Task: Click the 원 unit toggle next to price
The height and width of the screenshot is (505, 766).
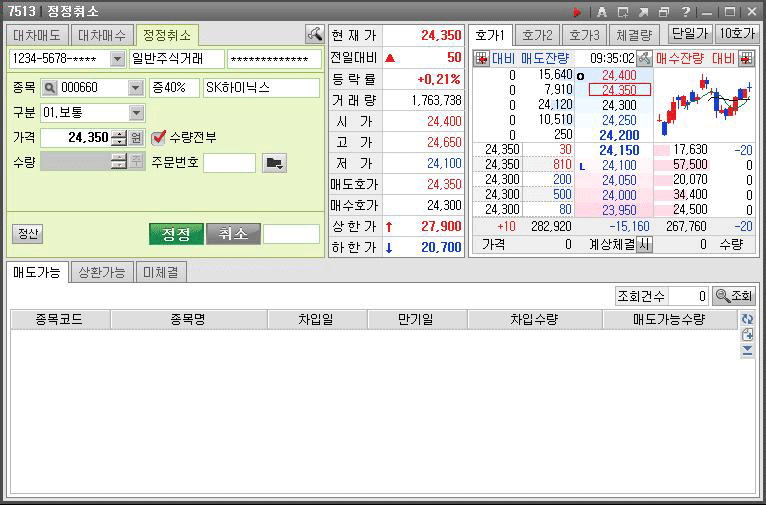Action: click(136, 138)
